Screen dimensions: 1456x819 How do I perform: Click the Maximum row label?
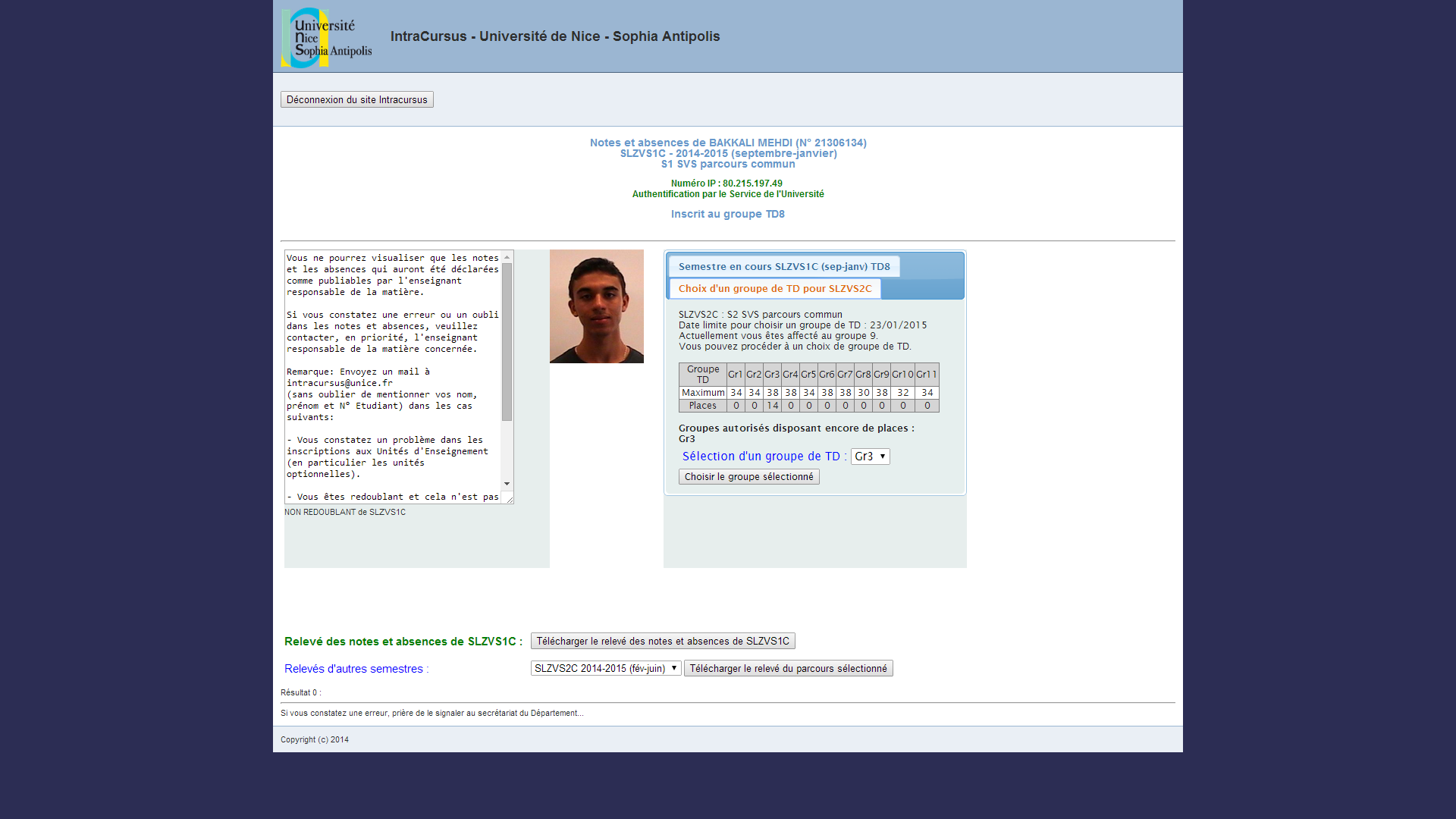click(x=703, y=392)
